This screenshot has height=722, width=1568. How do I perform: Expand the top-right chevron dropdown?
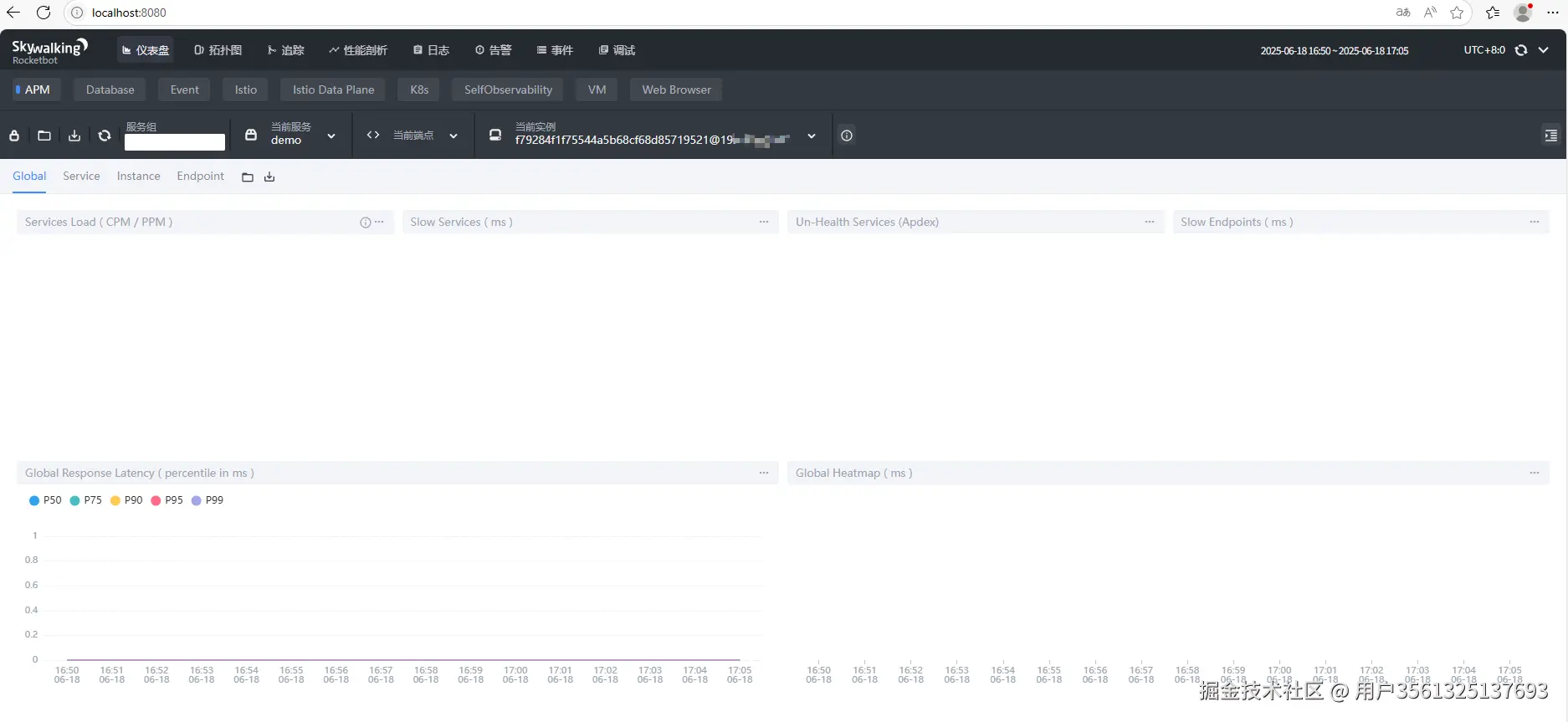pyautogui.click(x=1544, y=50)
